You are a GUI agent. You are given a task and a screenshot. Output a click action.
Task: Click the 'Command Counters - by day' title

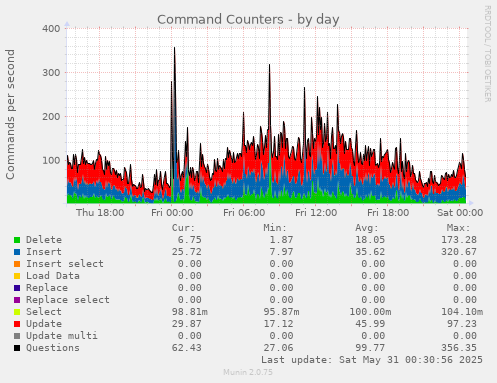[x=248, y=20]
